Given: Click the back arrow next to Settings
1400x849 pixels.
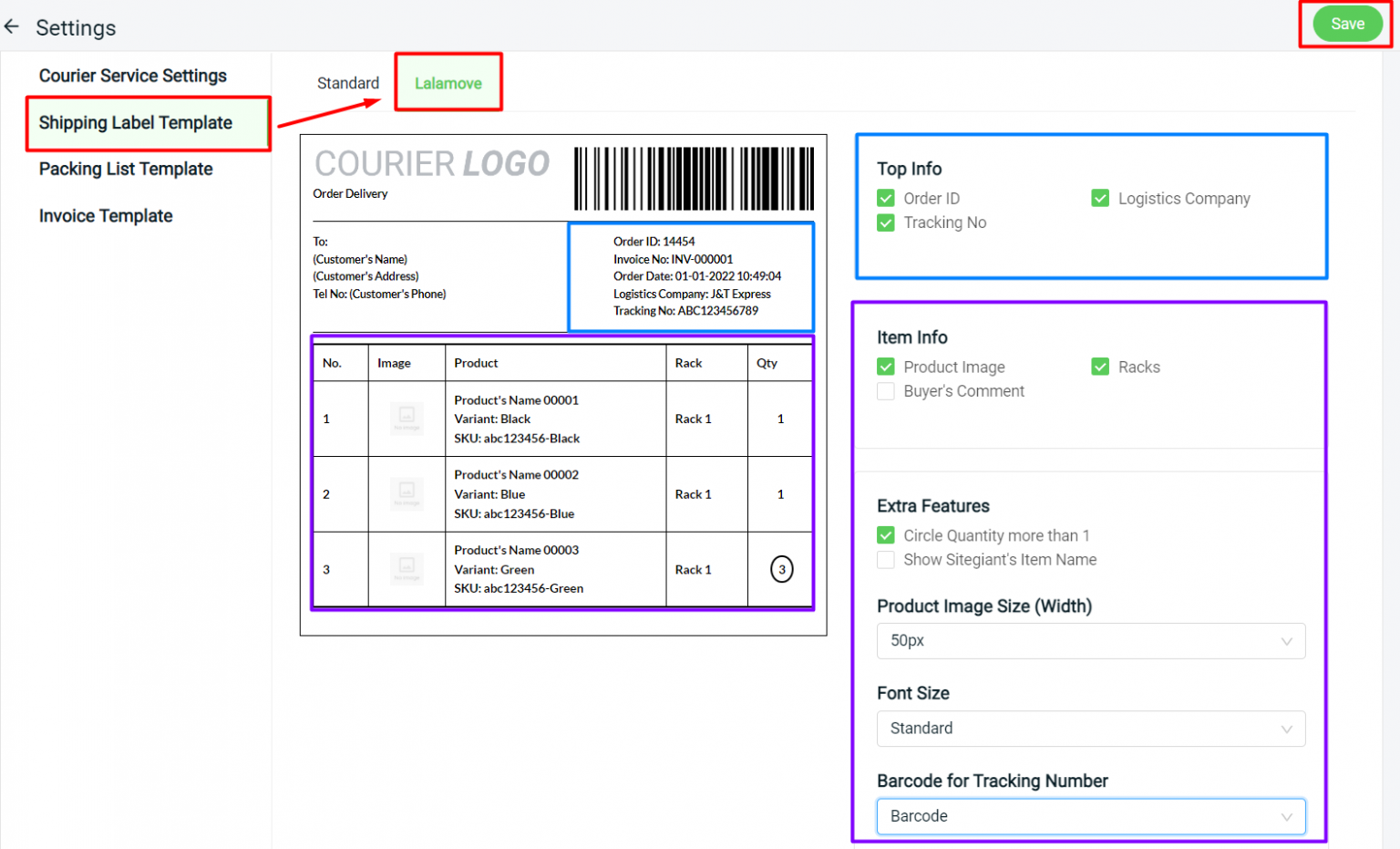Looking at the screenshot, I should (x=12, y=26).
